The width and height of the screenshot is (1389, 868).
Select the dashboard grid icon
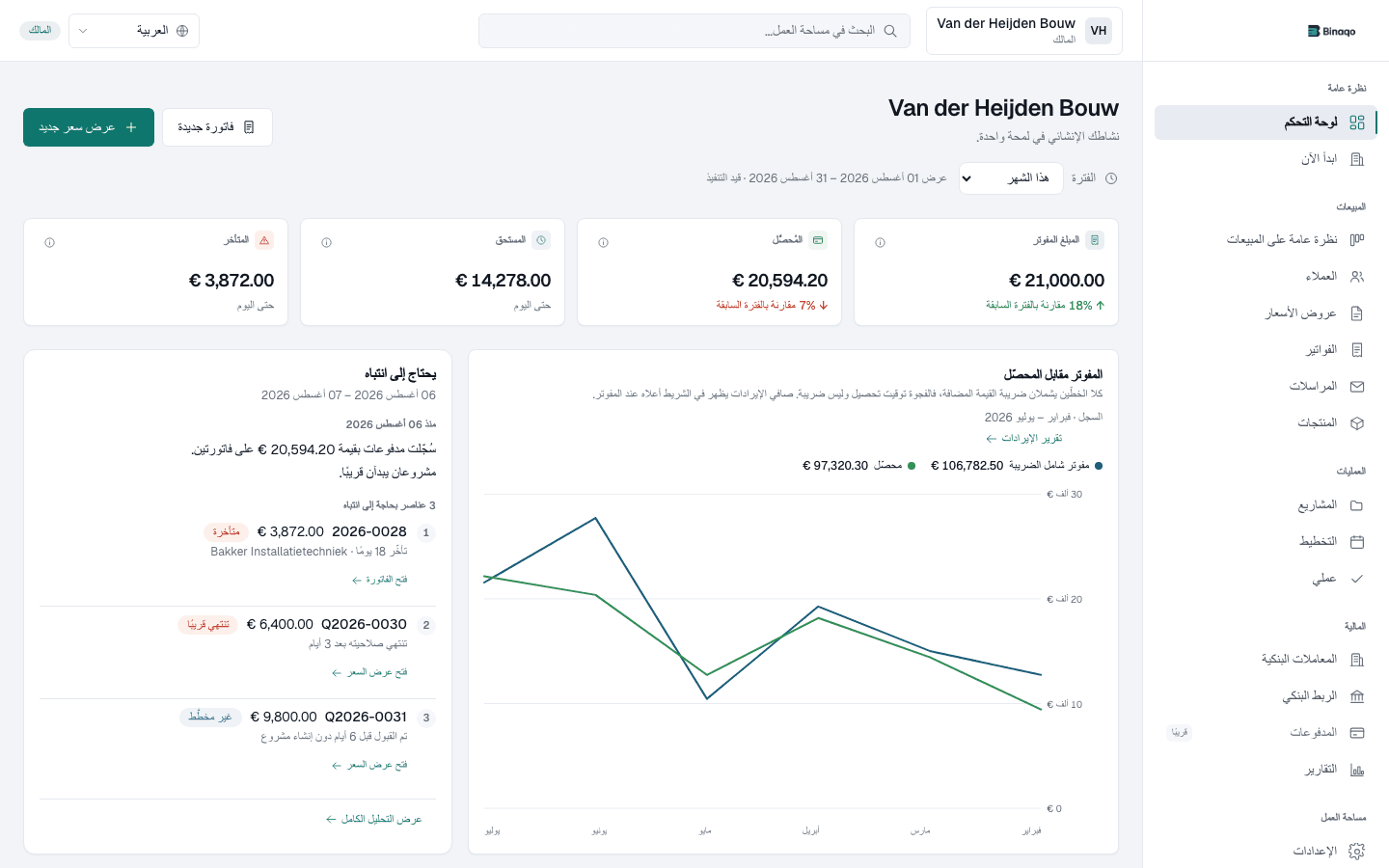click(x=1357, y=122)
